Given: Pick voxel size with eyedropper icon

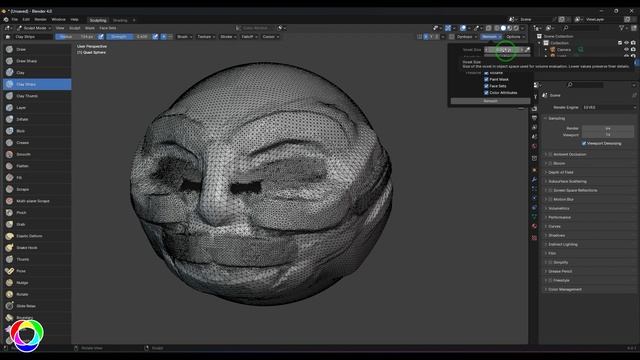Looking at the screenshot, I should pos(527,50).
